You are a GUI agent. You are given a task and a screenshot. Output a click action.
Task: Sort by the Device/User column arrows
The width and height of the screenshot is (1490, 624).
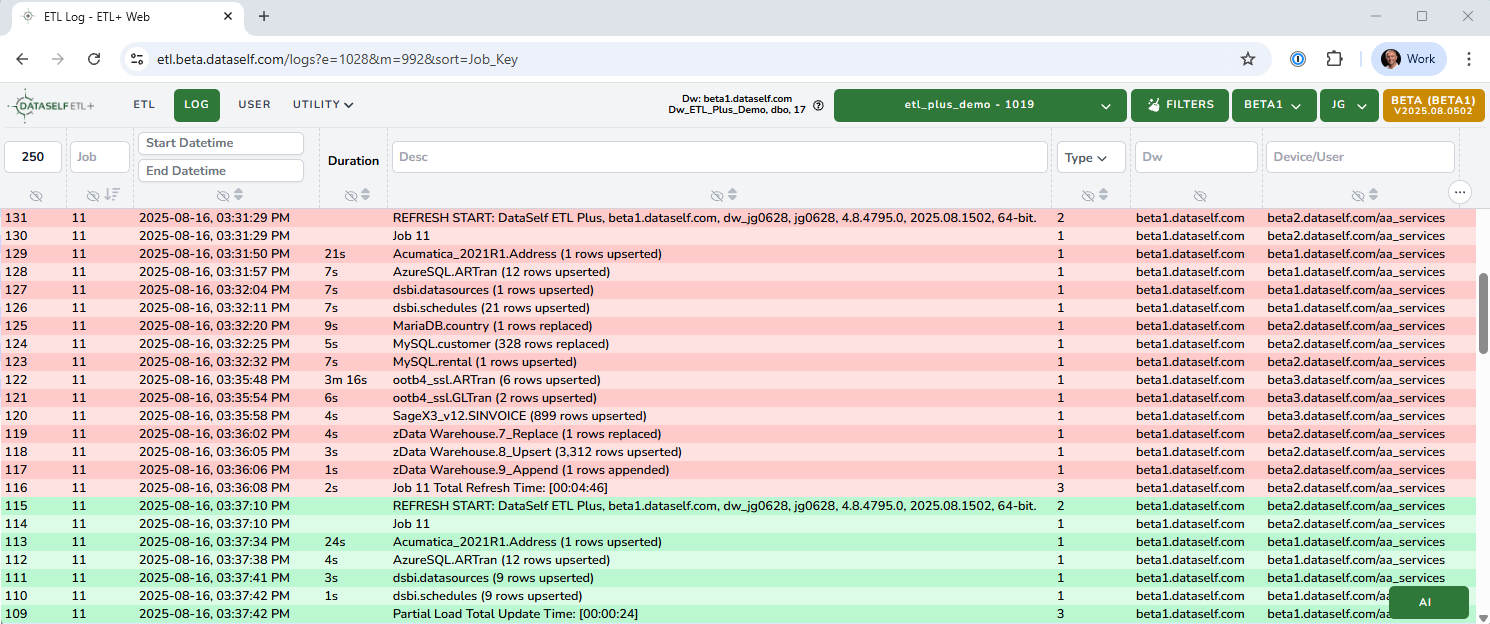click(1374, 194)
